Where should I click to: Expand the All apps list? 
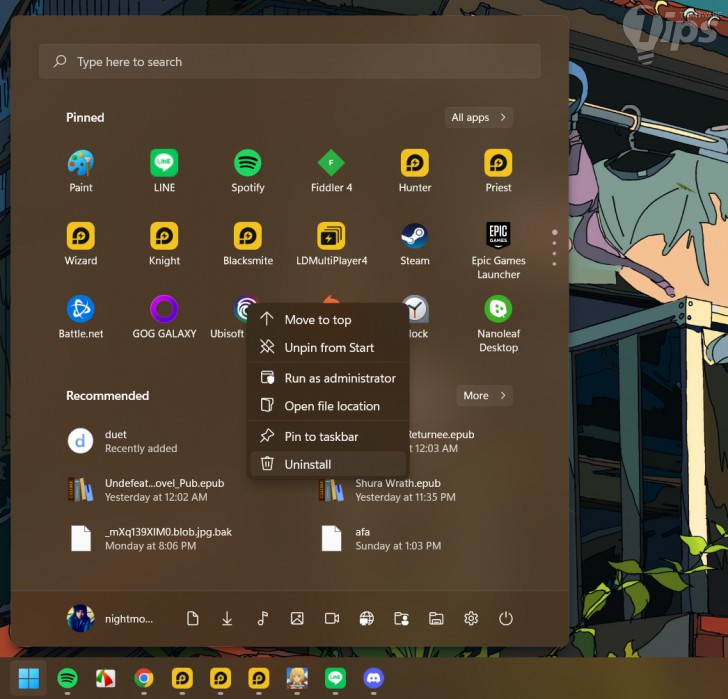point(479,117)
